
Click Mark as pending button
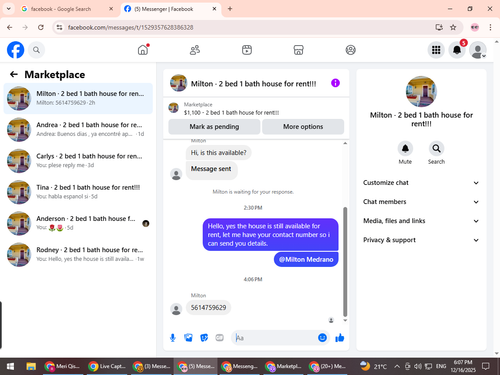214,127
